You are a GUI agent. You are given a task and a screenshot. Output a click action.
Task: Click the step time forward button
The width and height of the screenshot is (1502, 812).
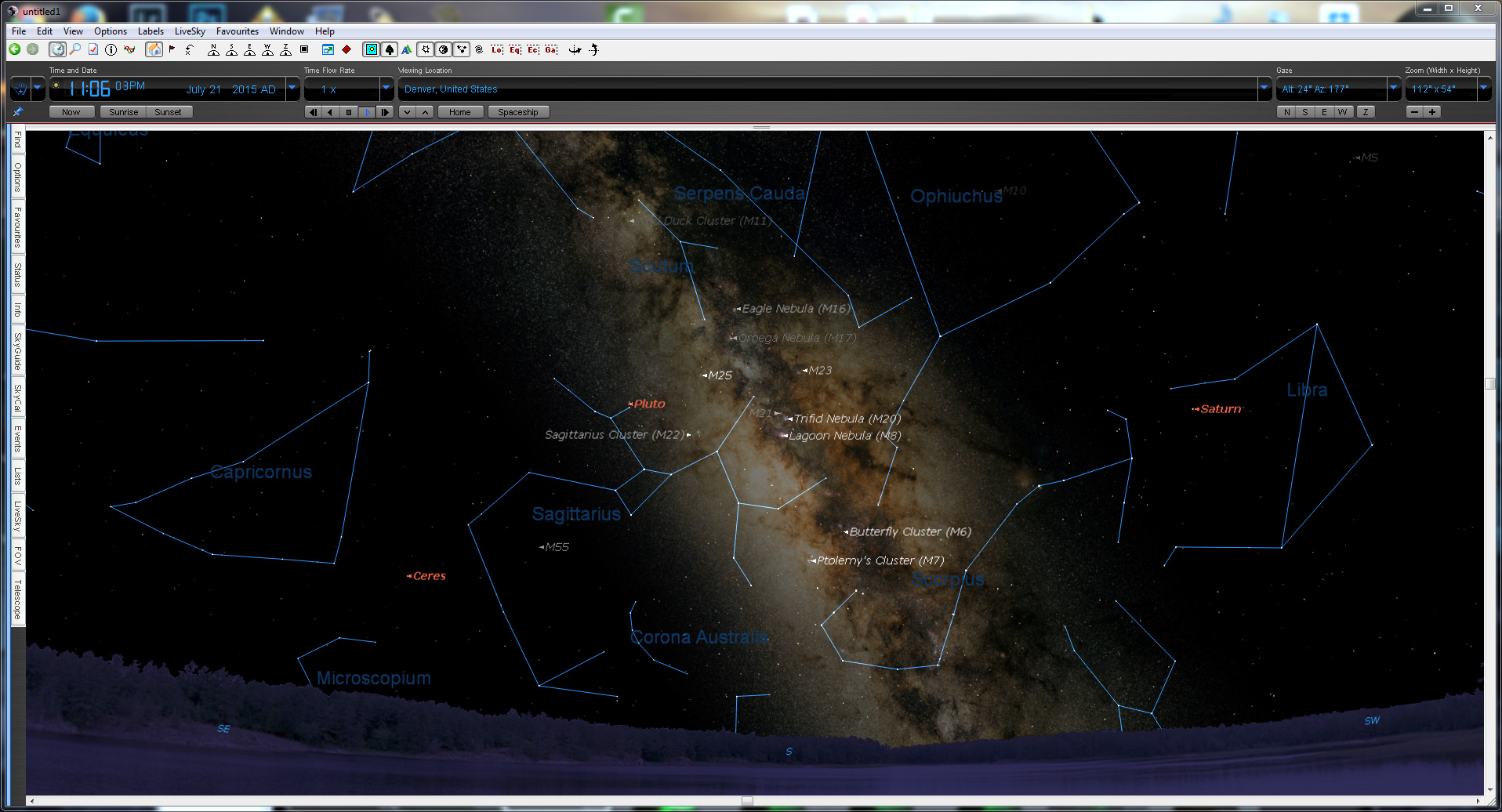point(385,112)
